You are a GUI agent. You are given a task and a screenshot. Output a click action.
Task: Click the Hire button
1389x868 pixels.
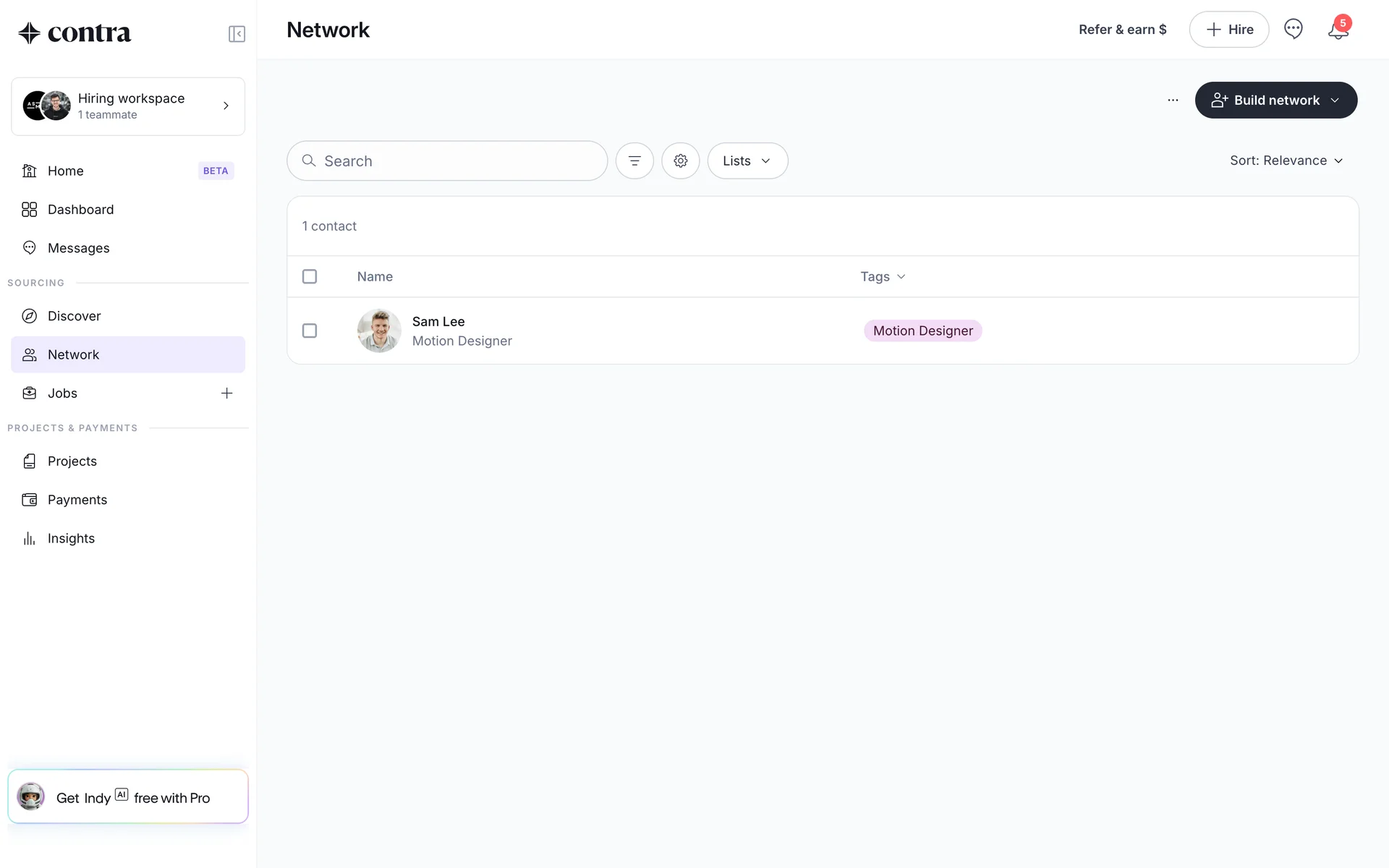pos(1228,30)
